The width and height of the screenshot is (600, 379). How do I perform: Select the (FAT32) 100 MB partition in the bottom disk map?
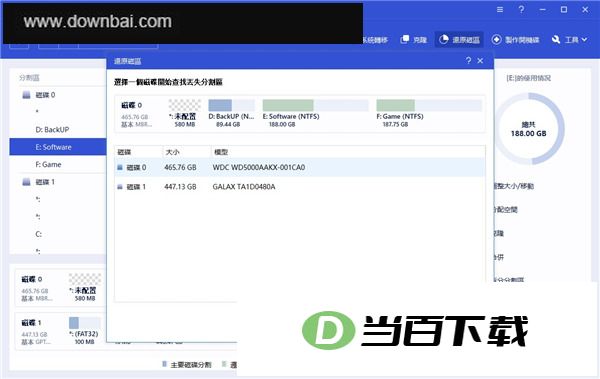pos(84,331)
